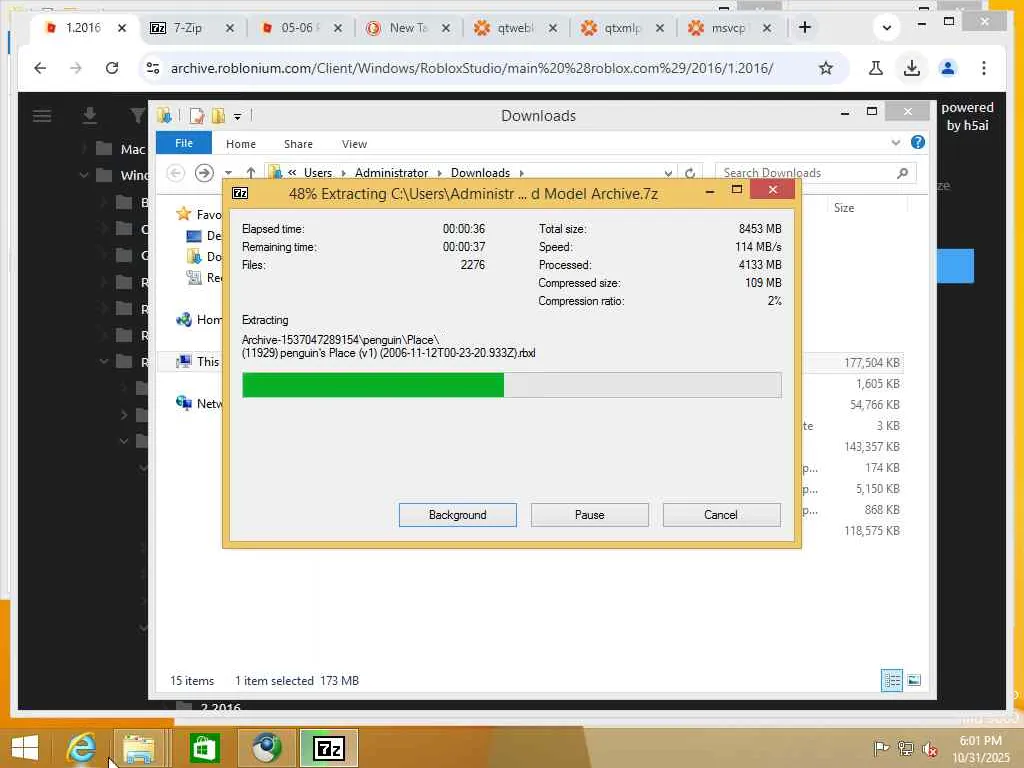This screenshot has height=768, width=1024.
Task: Open recent locations dropdown in Explorer
Action: [x=228, y=173]
